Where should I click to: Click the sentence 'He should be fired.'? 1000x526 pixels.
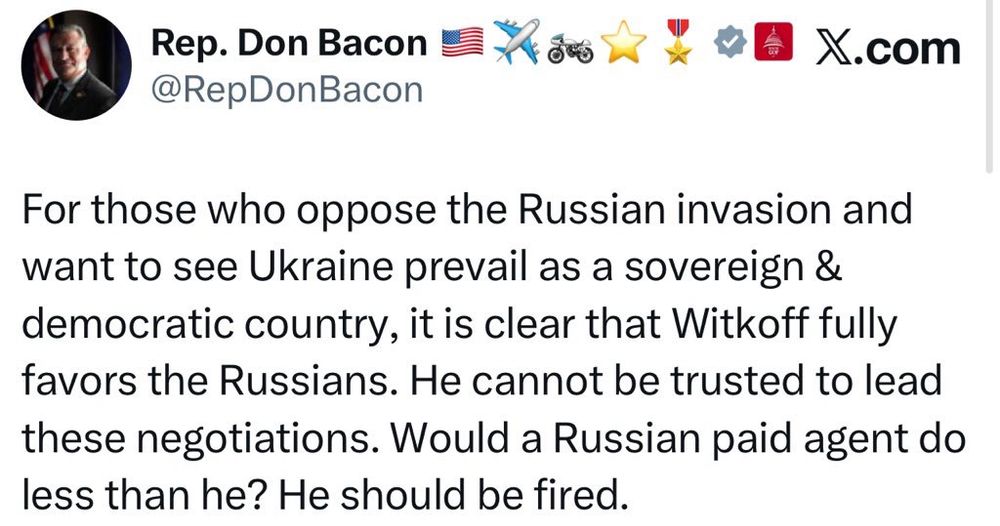click(x=450, y=494)
